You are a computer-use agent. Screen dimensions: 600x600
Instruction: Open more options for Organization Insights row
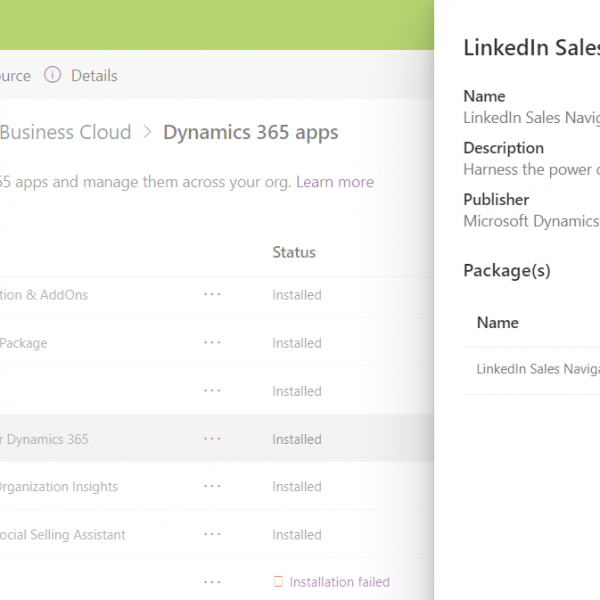pyautogui.click(x=212, y=486)
